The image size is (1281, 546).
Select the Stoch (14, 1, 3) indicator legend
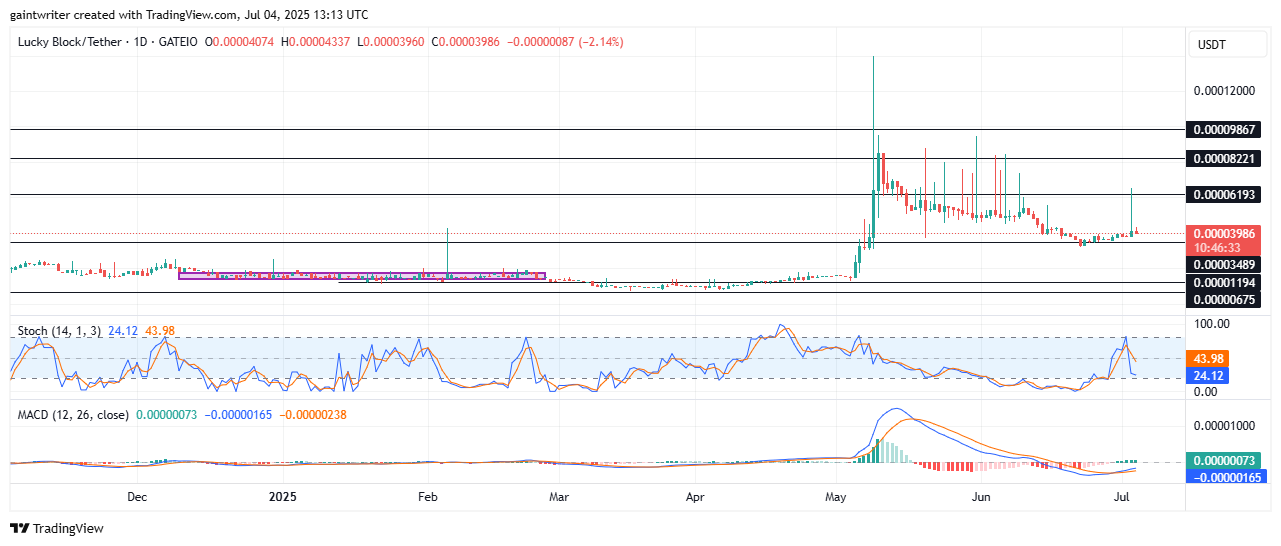60,331
